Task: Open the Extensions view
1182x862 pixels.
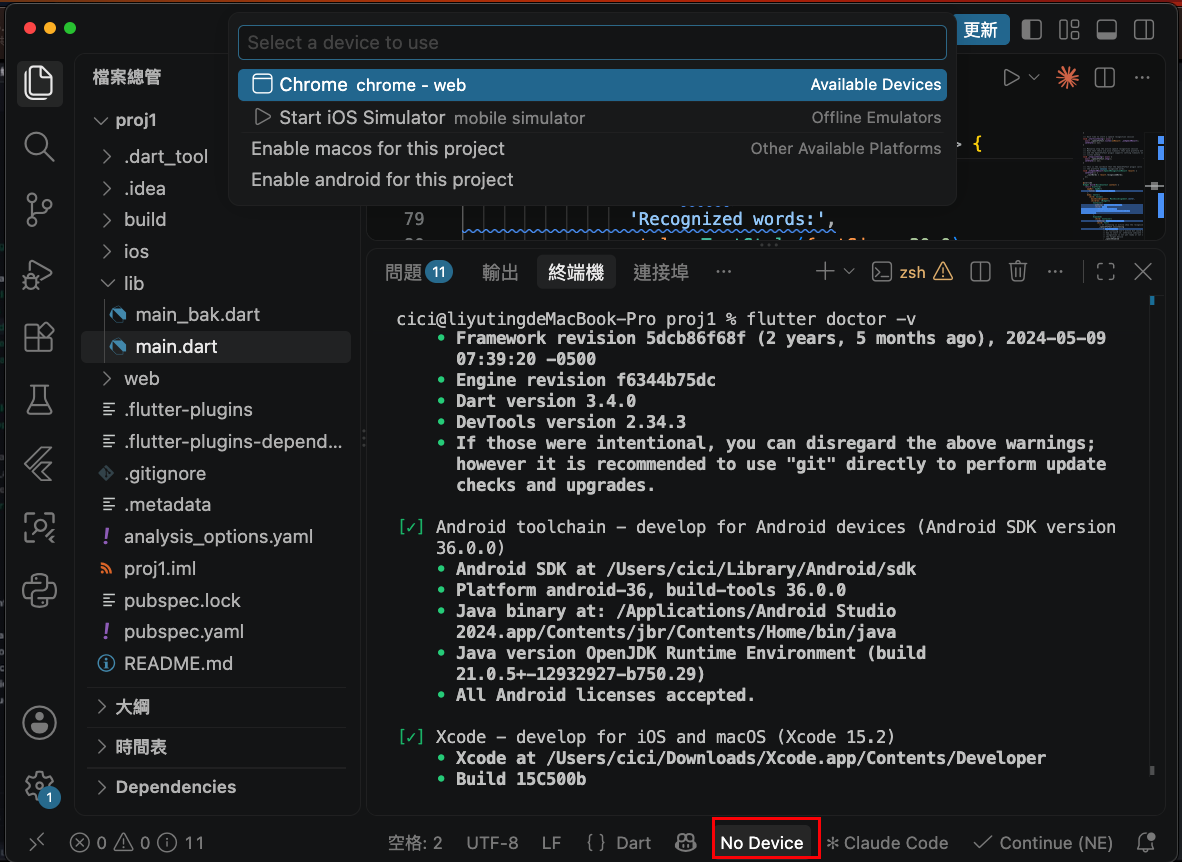Action: tap(38, 337)
